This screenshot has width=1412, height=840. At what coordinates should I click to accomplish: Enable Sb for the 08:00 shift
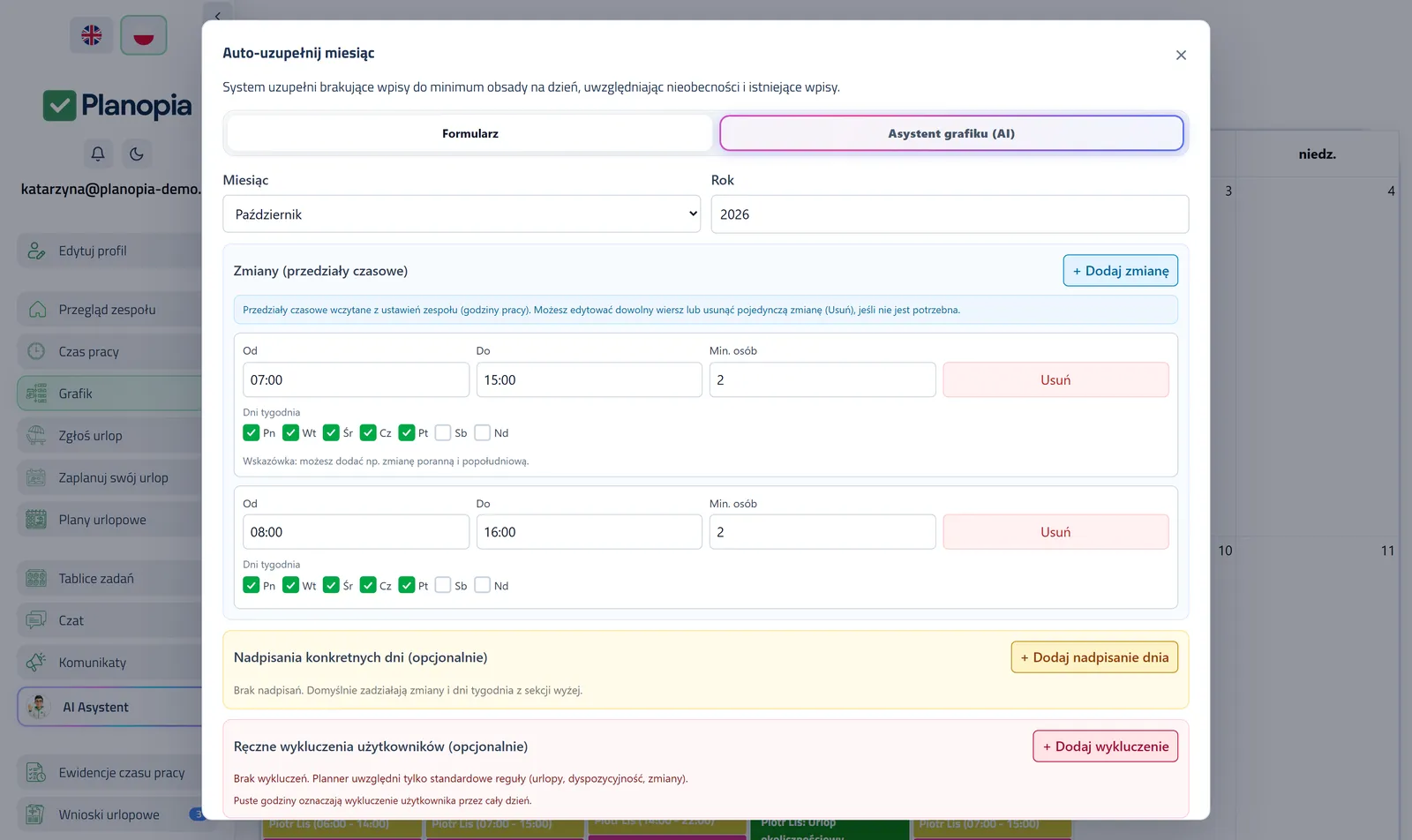point(443,585)
